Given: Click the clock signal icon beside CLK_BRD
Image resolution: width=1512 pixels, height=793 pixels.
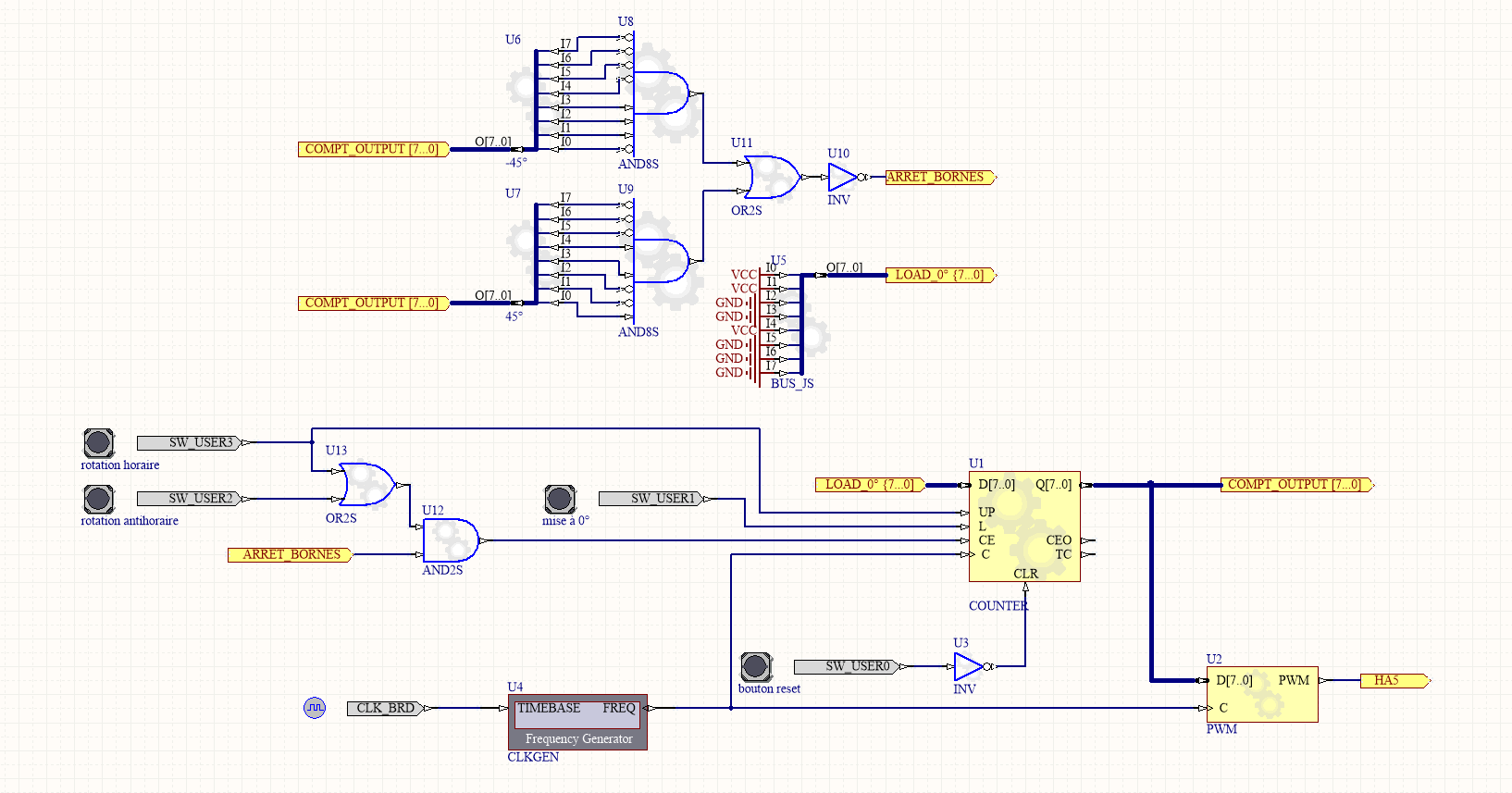Looking at the screenshot, I should (x=315, y=708).
